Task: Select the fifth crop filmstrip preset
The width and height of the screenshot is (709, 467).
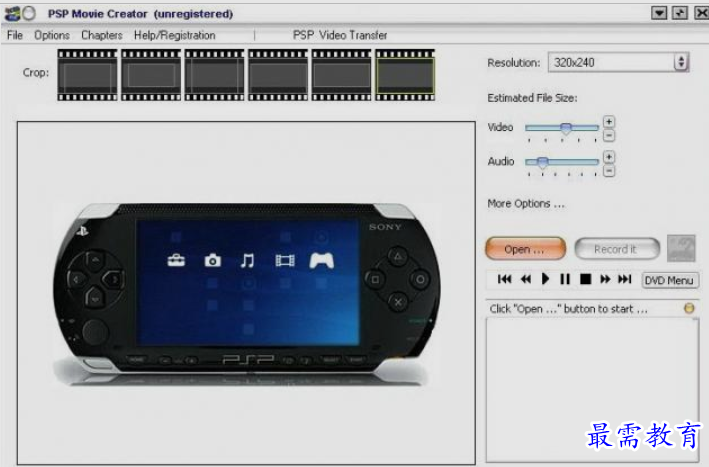Action: click(x=341, y=75)
